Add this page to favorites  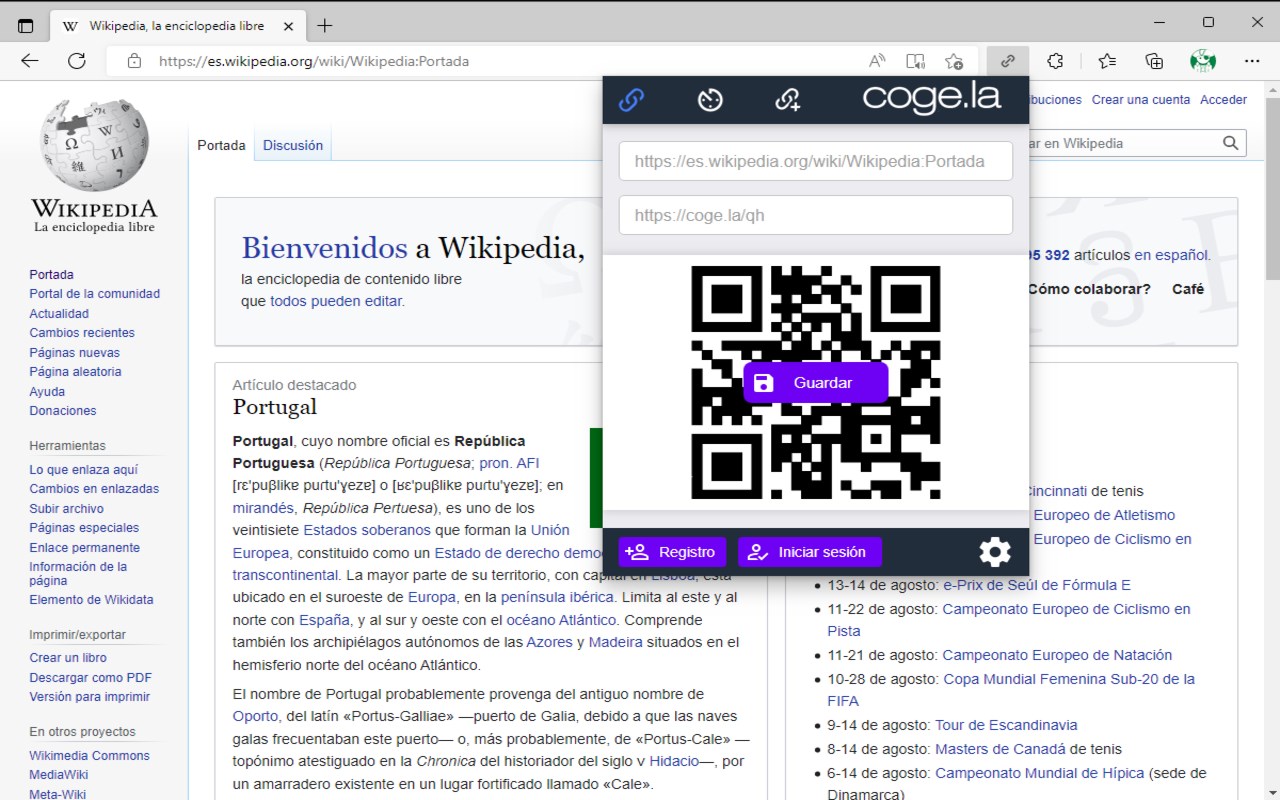[x=954, y=61]
